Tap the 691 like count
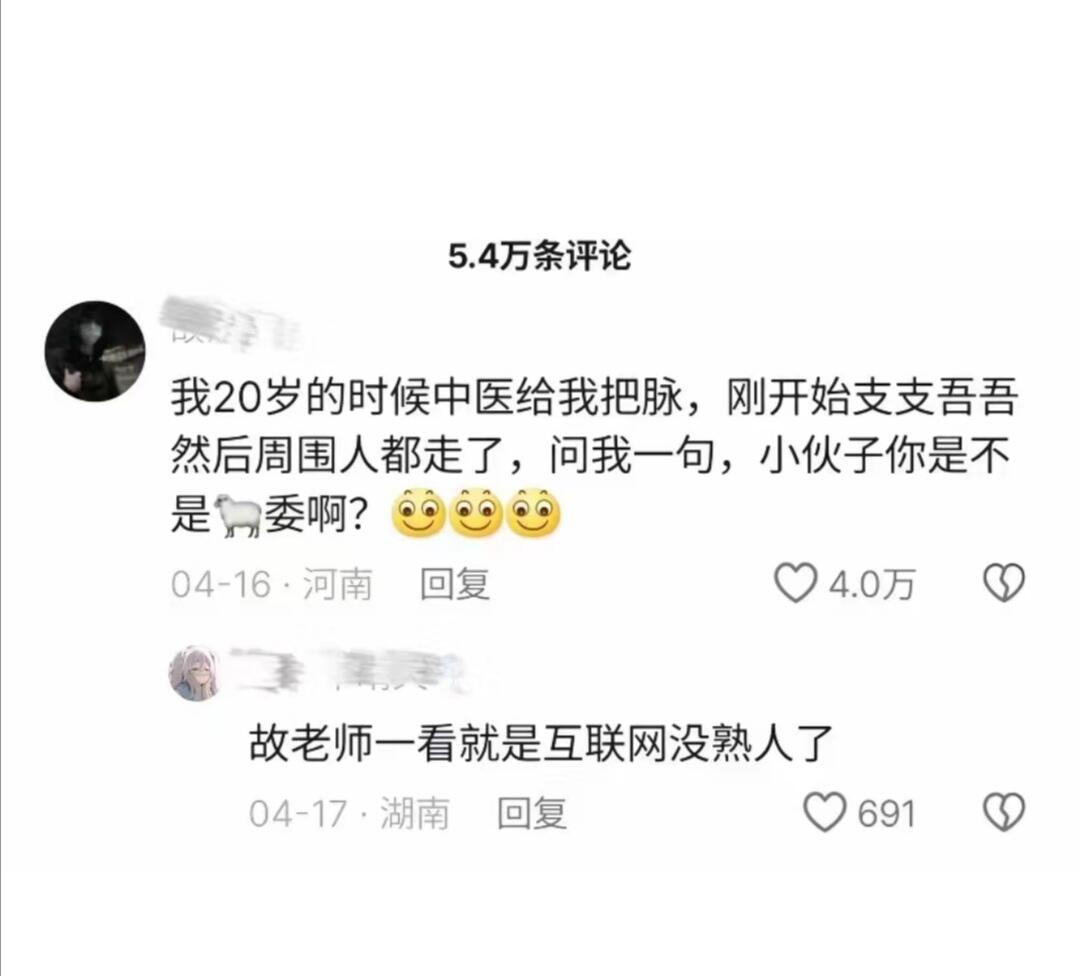This screenshot has height=976, width=1080. coord(886,813)
